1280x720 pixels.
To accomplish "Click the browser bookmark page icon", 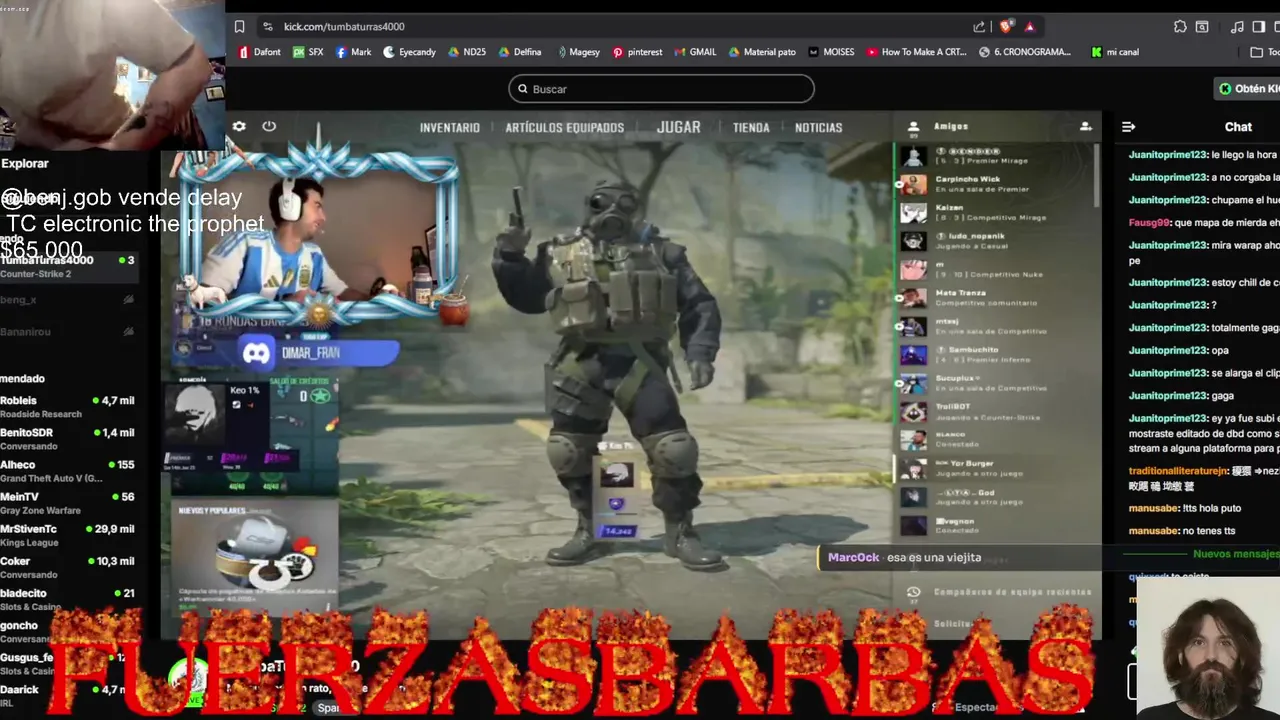I will [239, 27].
